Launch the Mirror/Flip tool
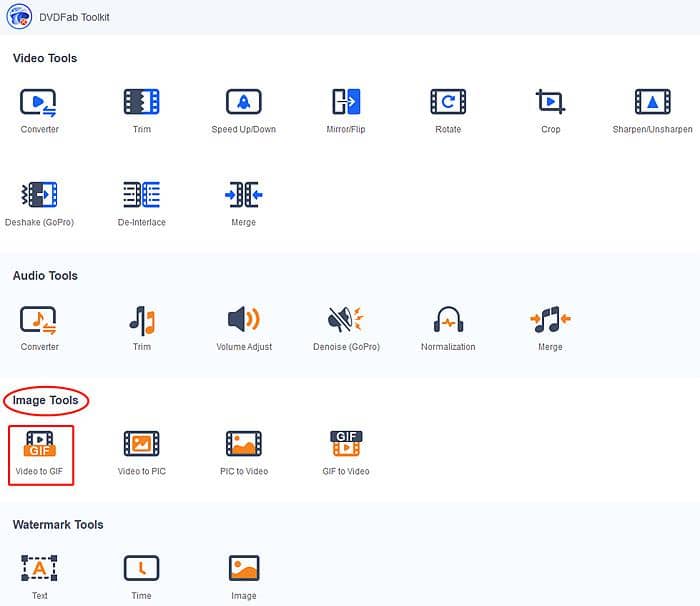700x606 pixels. tap(346, 111)
